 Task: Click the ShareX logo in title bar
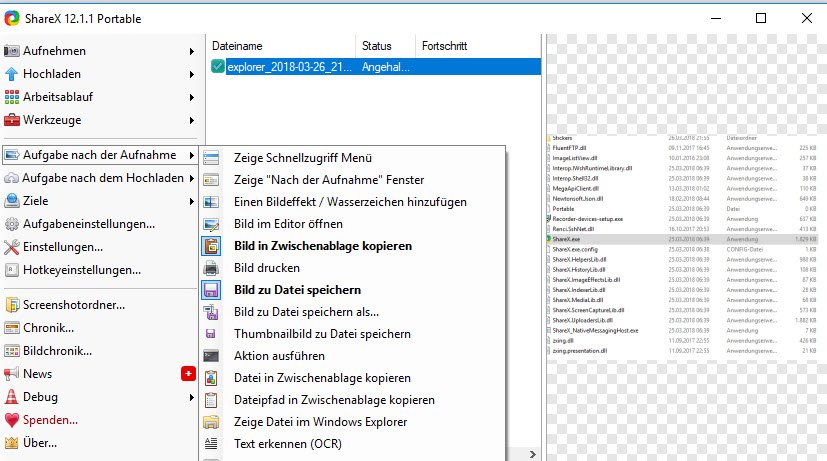[12, 18]
